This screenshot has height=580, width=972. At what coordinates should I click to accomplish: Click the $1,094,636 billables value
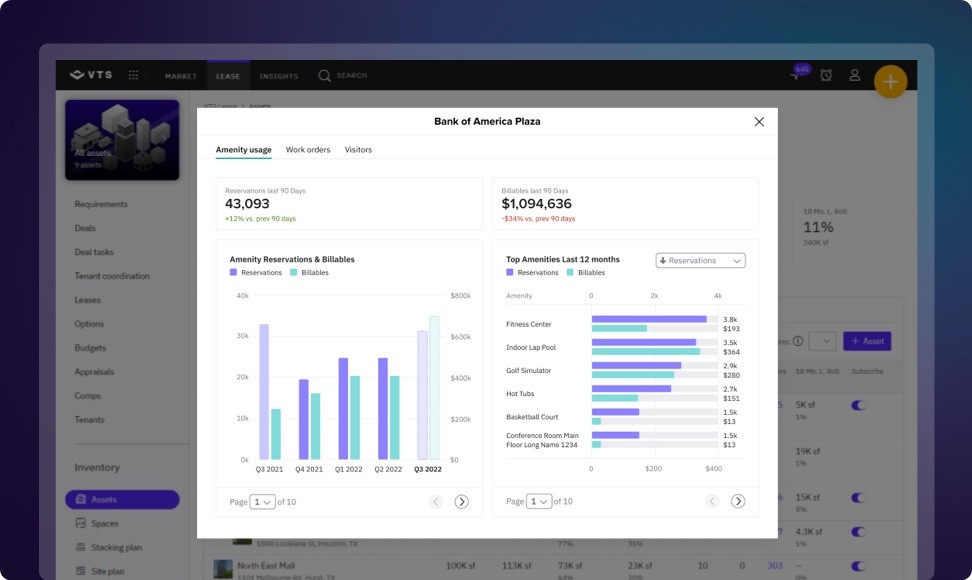537,204
